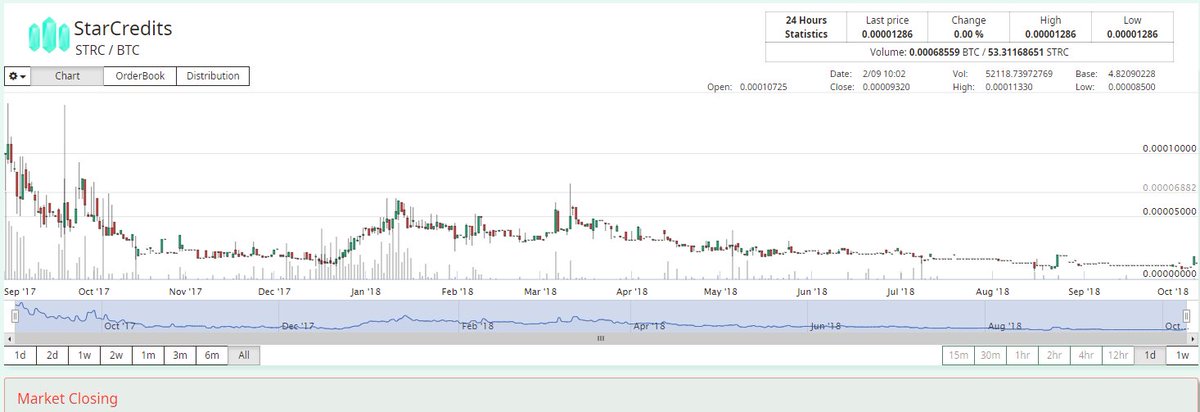Switch candle interval to 2hr

click(x=1054, y=355)
